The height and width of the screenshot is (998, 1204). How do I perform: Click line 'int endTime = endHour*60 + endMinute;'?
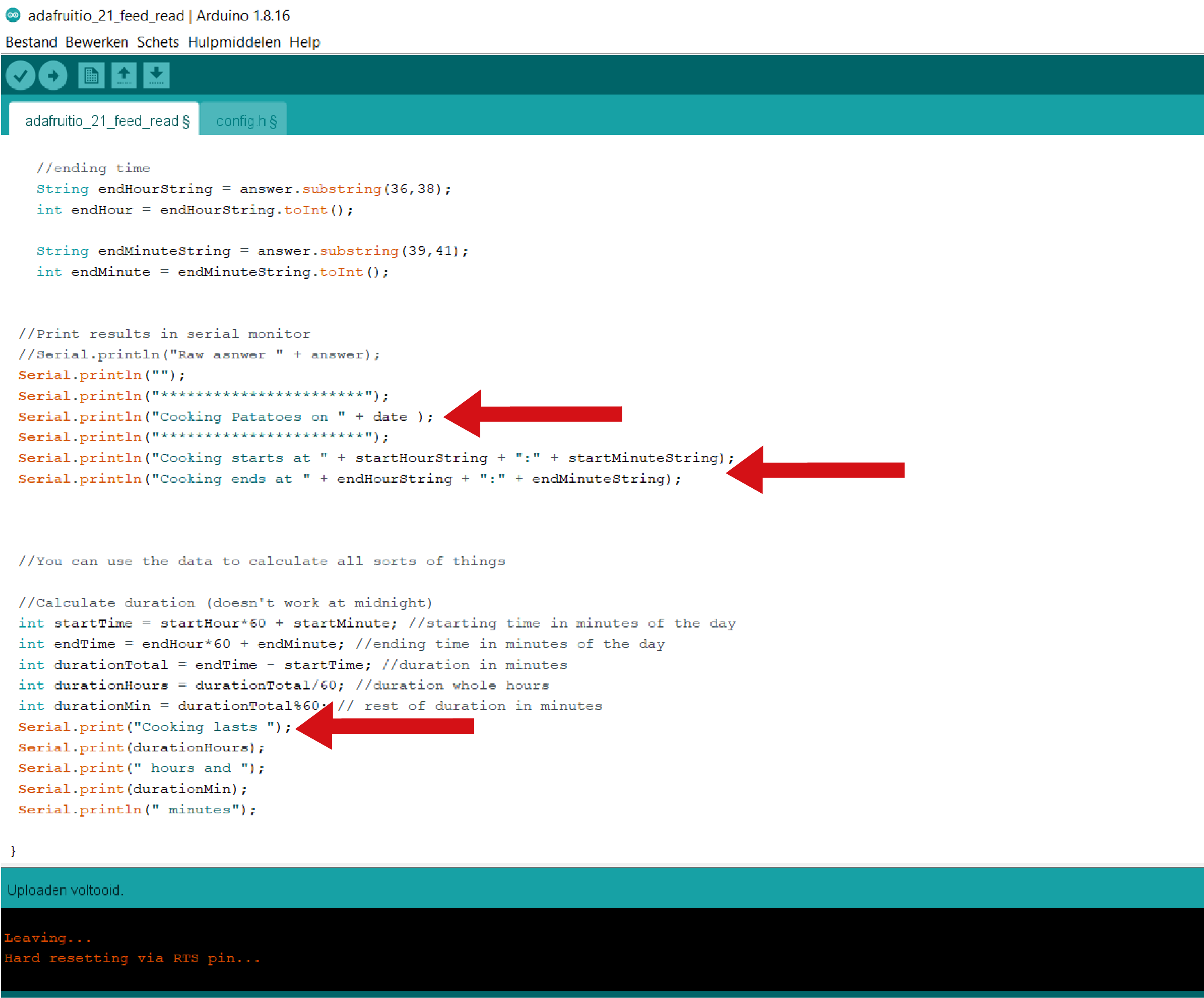[181, 644]
